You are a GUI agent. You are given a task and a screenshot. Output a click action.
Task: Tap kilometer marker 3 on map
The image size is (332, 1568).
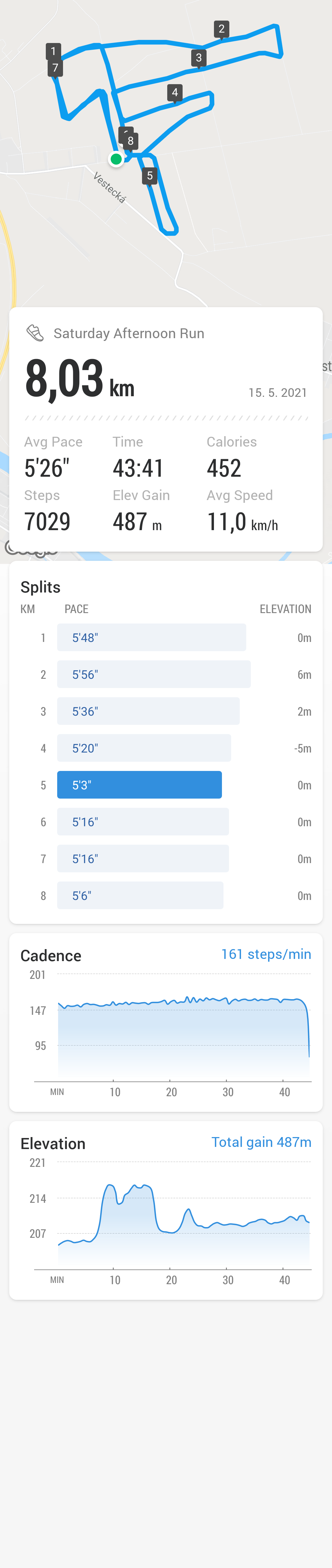[199, 58]
